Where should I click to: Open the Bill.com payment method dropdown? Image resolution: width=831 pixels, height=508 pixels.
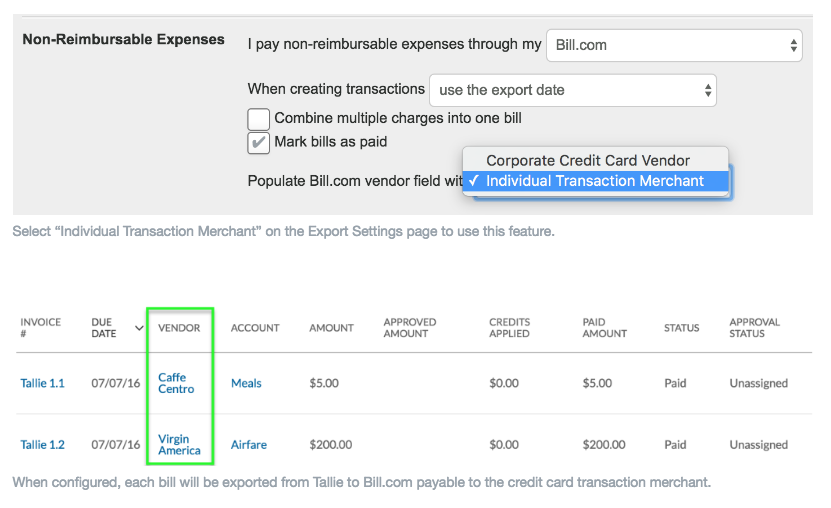click(x=674, y=46)
